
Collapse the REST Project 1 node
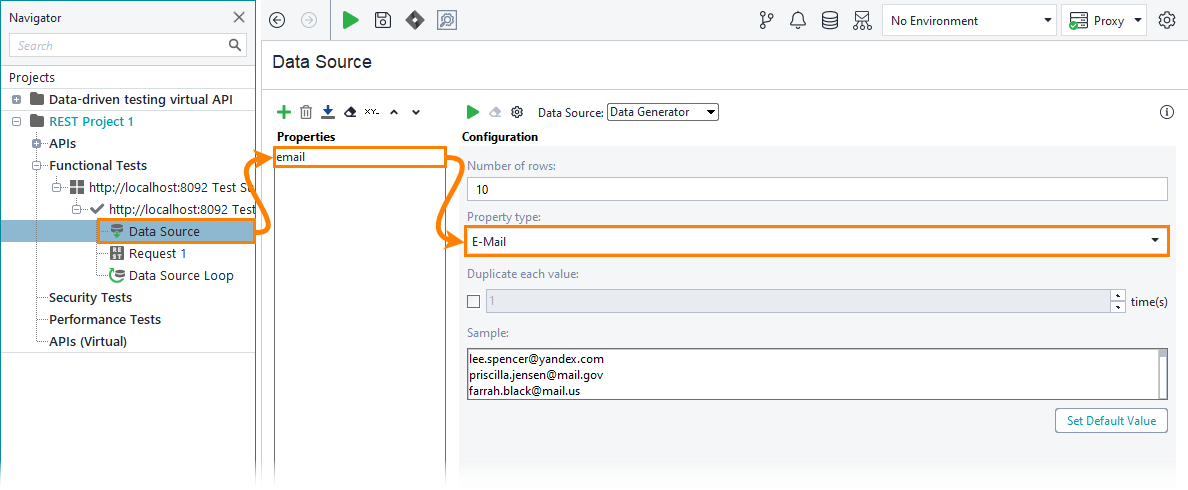pyautogui.click(x=17, y=121)
